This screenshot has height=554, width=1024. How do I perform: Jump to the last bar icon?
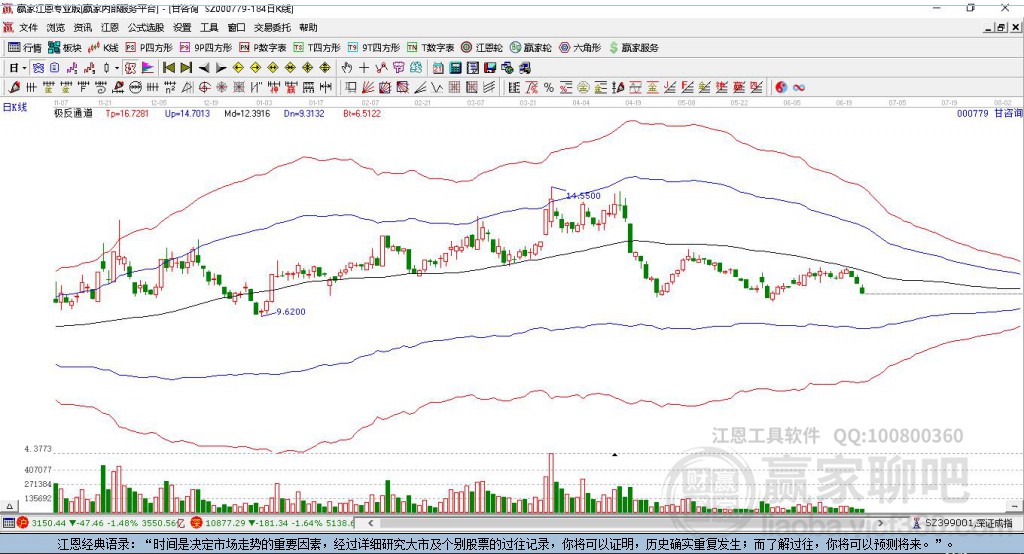[x=186, y=68]
